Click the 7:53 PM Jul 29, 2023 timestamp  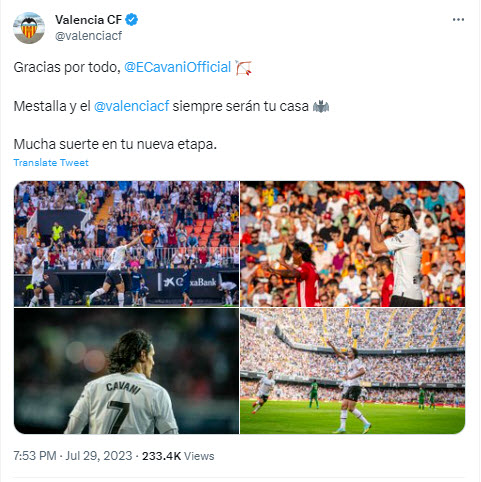tap(73, 456)
